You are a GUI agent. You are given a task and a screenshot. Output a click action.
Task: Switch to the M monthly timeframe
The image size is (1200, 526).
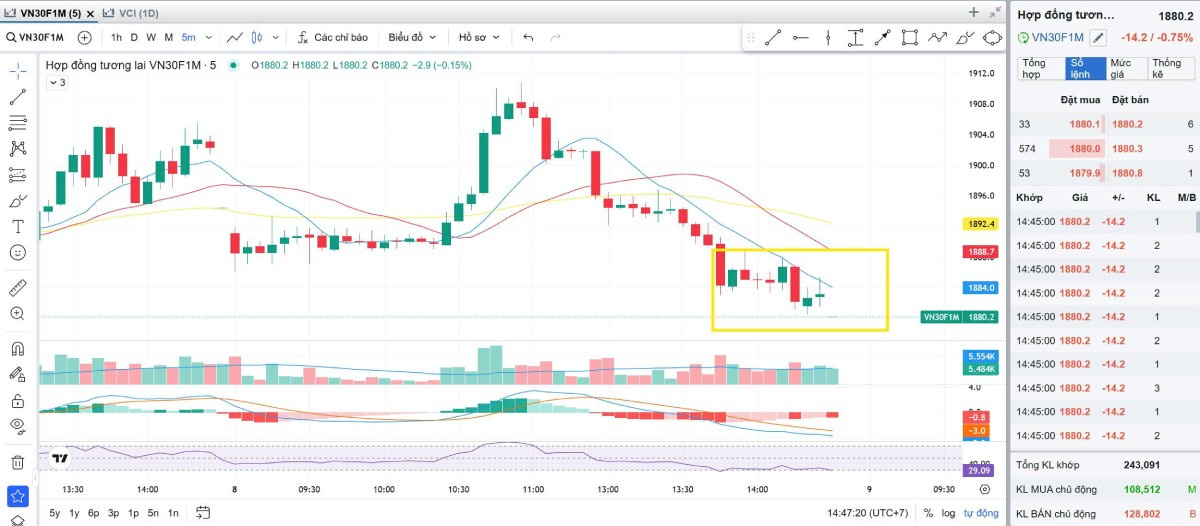169,37
